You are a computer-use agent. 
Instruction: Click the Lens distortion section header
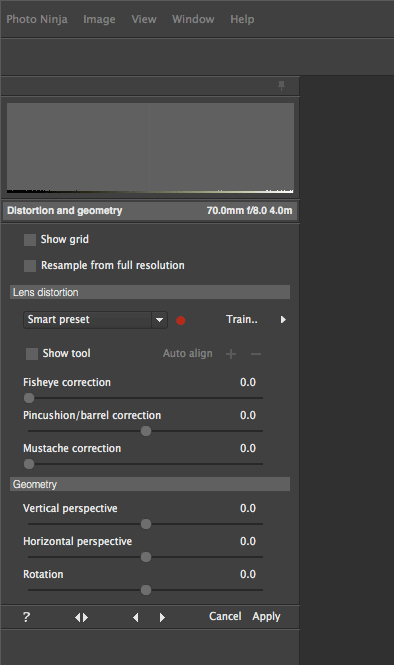coord(150,292)
